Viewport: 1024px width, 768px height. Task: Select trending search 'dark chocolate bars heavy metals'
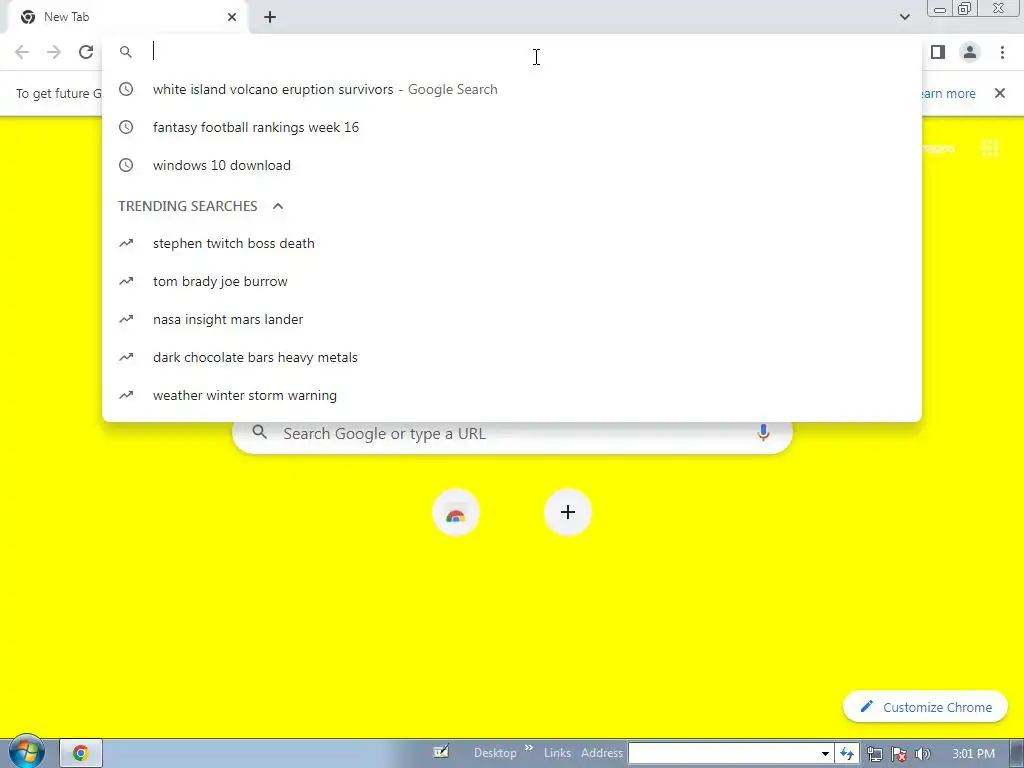coord(512,357)
